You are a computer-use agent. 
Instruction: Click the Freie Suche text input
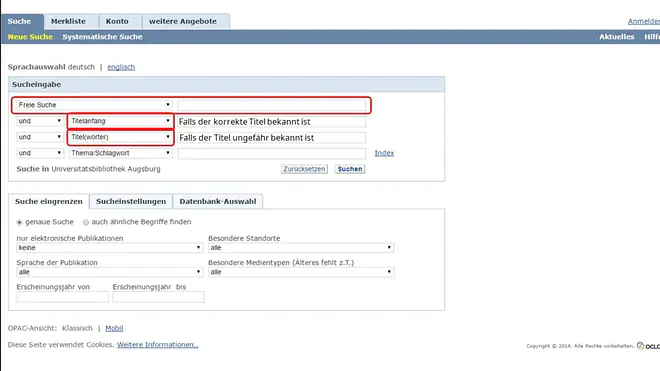coord(271,105)
